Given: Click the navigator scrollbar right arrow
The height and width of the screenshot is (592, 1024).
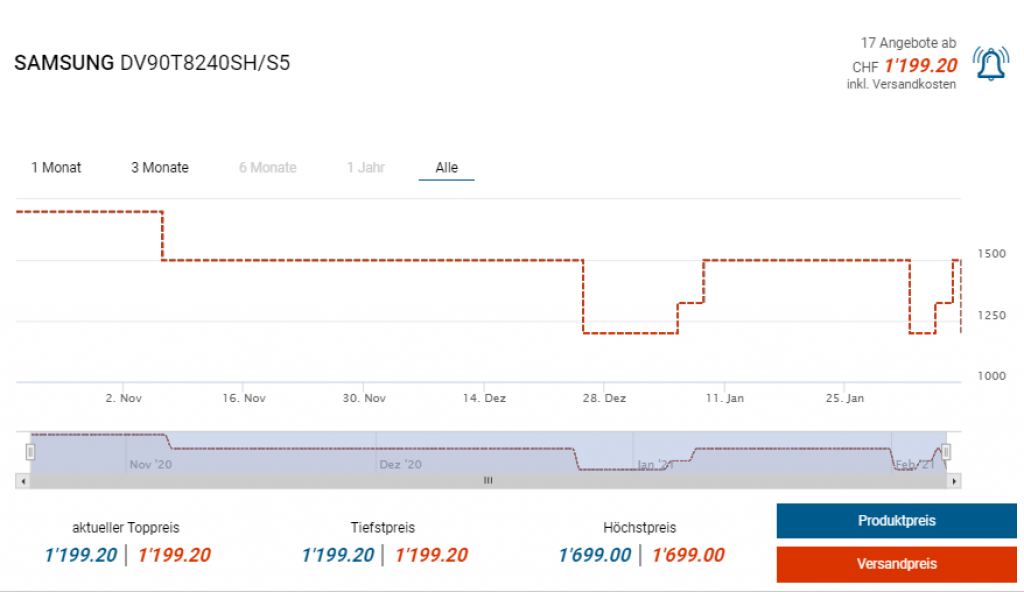Looking at the screenshot, I should coord(955,481).
